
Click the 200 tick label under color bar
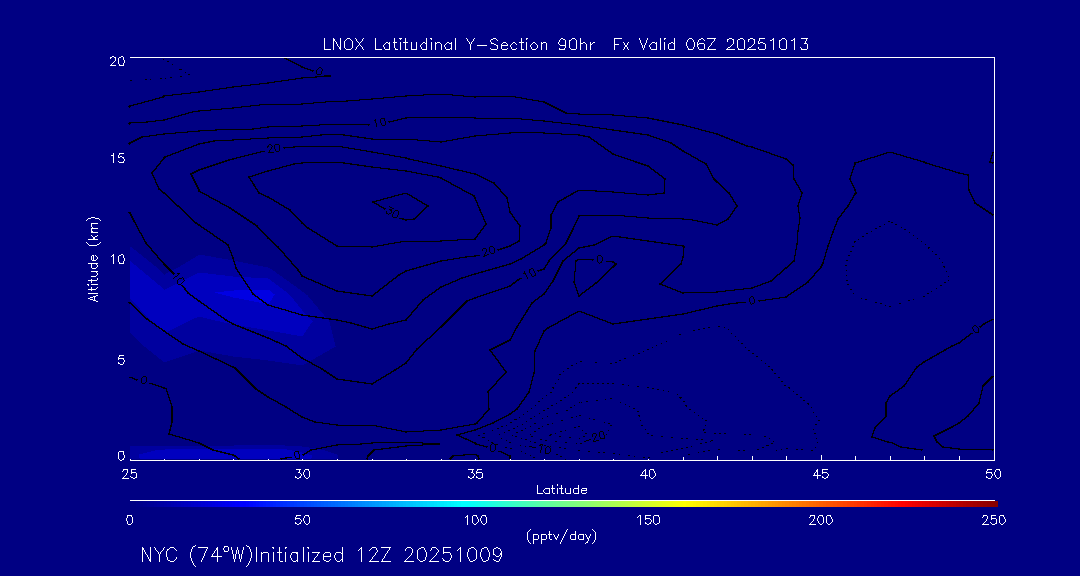click(821, 520)
